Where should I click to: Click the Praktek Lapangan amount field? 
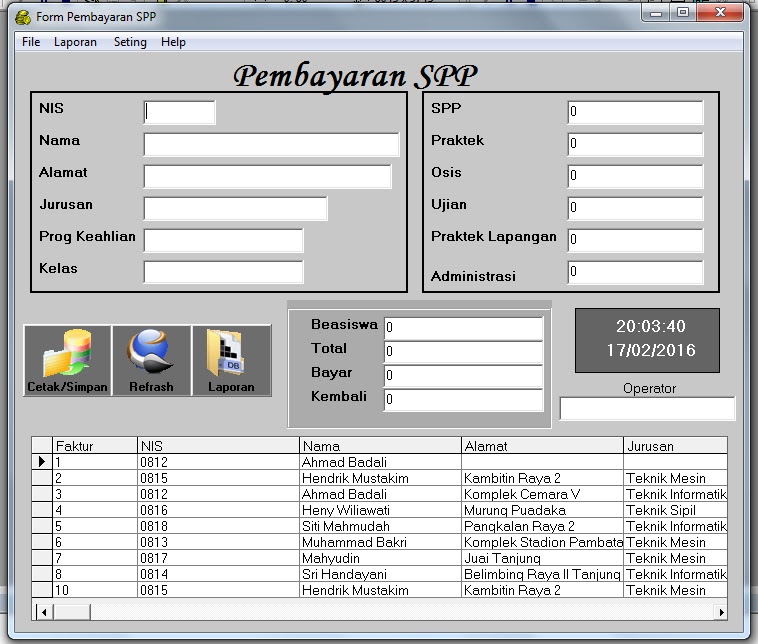coord(635,240)
